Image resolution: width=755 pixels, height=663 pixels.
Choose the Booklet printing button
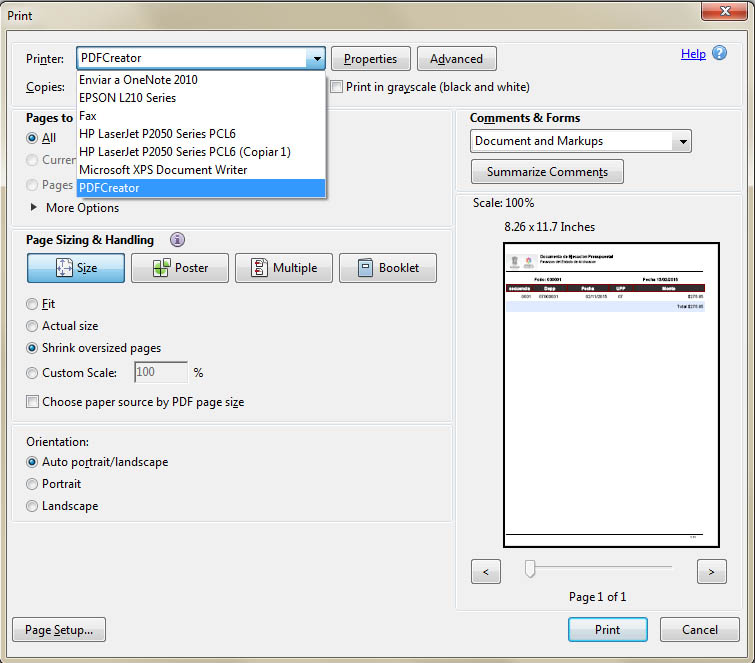(388, 268)
